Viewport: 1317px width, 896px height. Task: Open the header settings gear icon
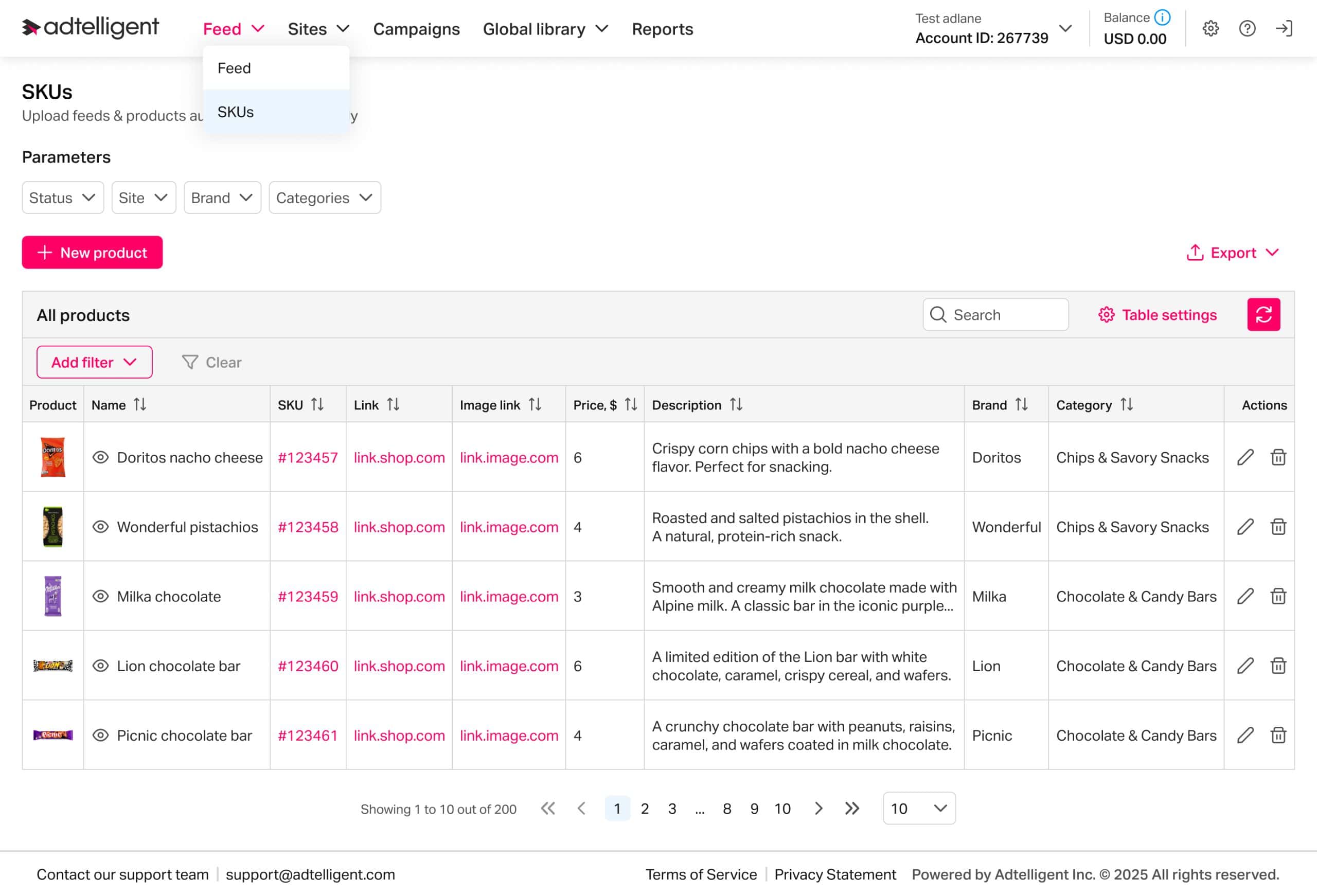point(1211,28)
